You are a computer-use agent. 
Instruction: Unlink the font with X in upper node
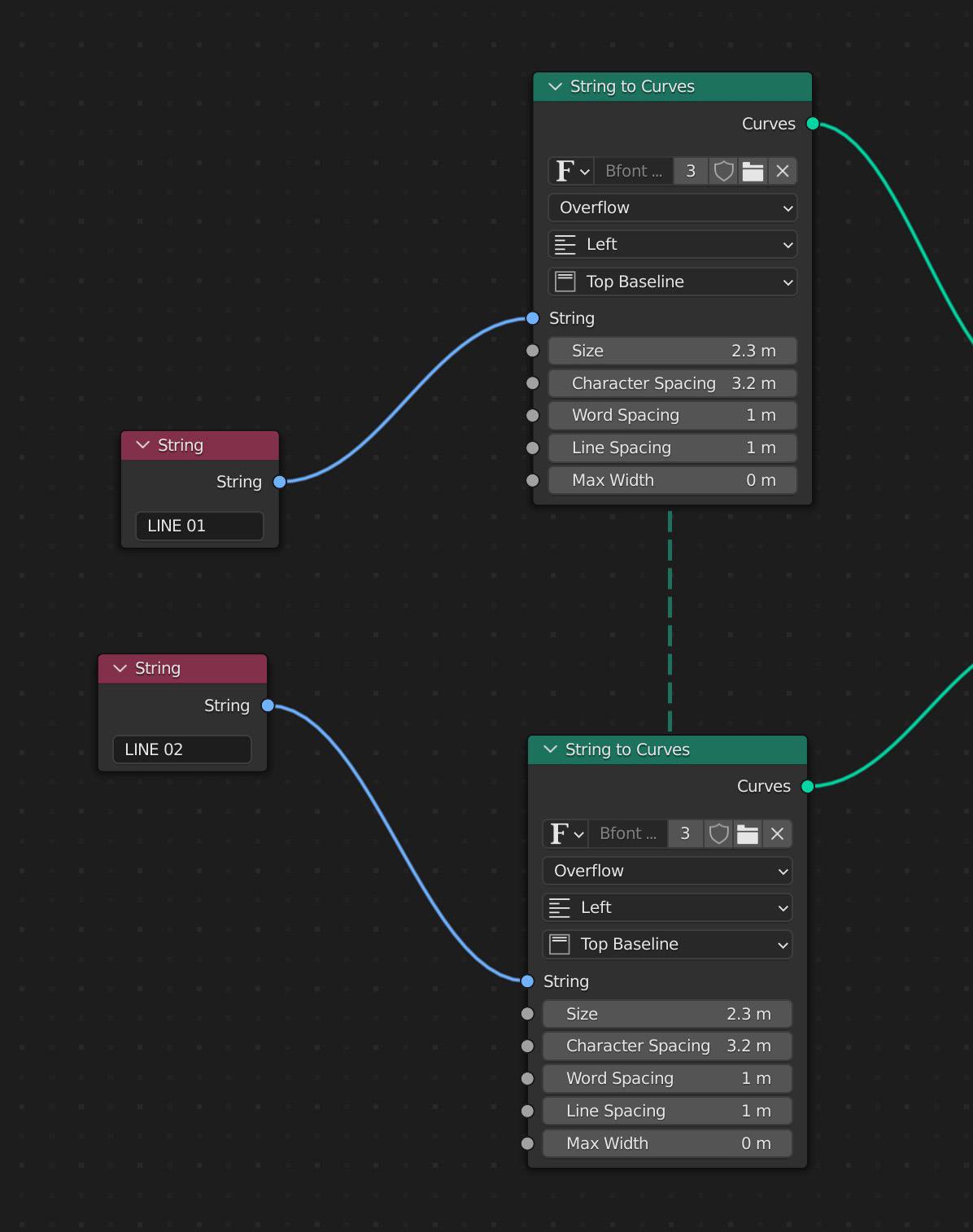click(x=783, y=171)
